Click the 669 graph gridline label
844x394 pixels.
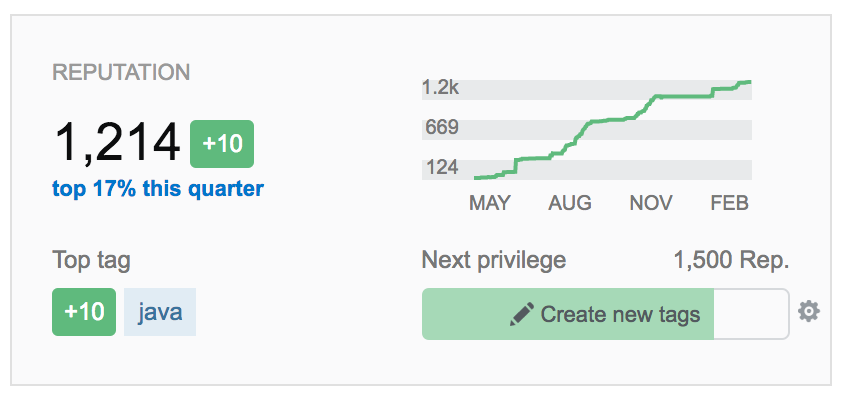pos(442,128)
